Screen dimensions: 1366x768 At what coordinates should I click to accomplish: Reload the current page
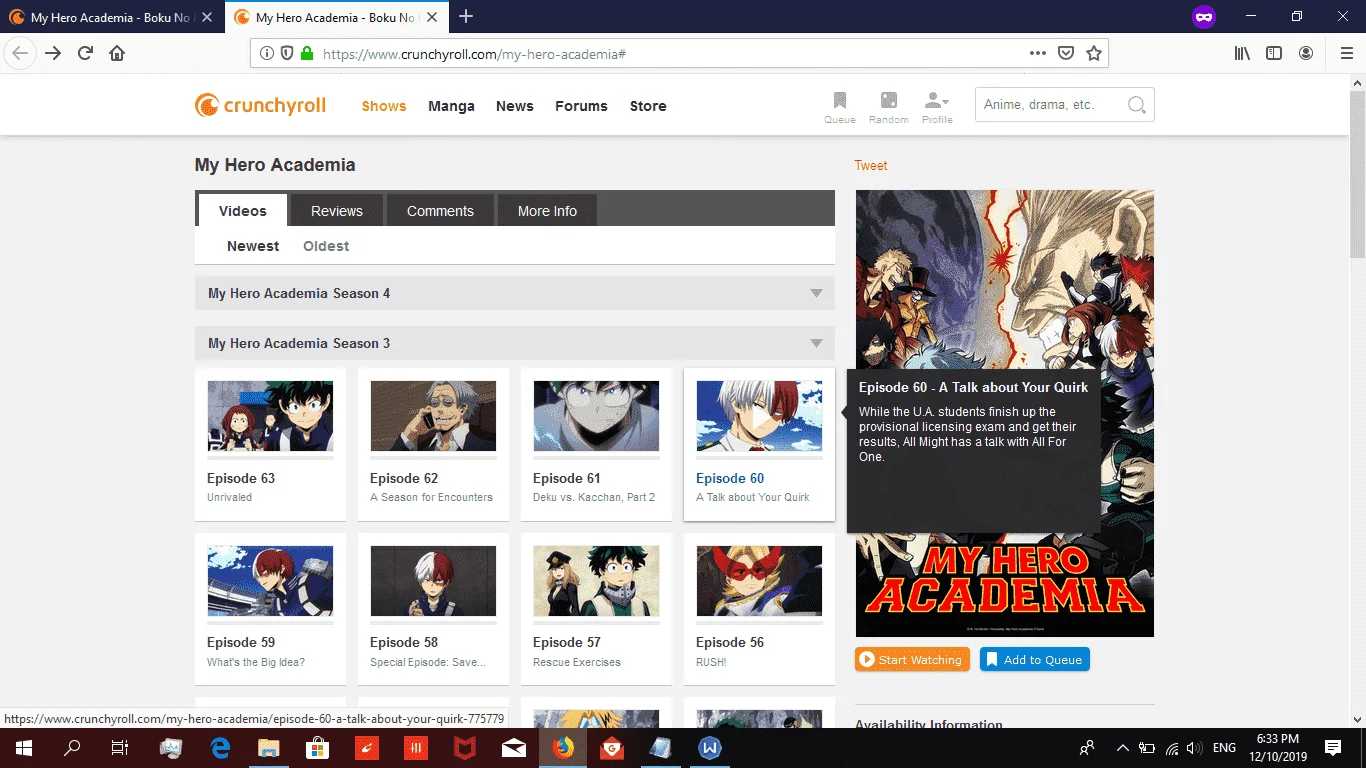[x=85, y=53]
